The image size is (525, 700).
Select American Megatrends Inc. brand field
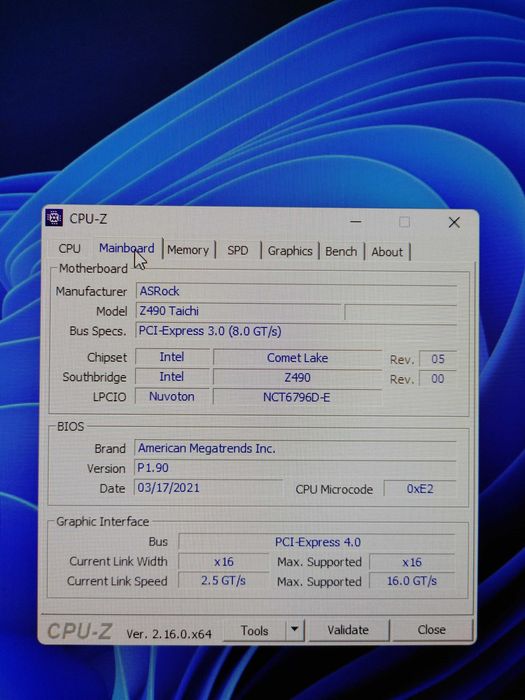[x=295, y=448]
